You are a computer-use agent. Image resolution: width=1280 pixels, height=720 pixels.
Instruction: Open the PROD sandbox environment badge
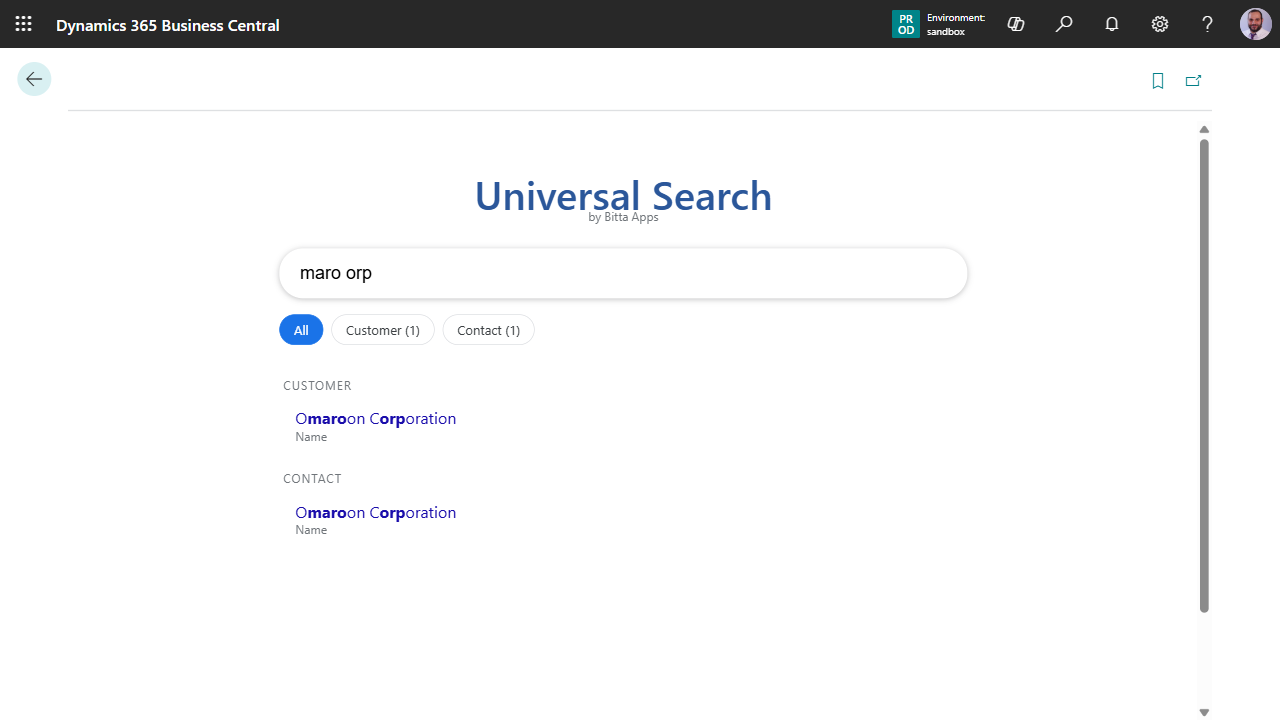[x=939, y=24]
